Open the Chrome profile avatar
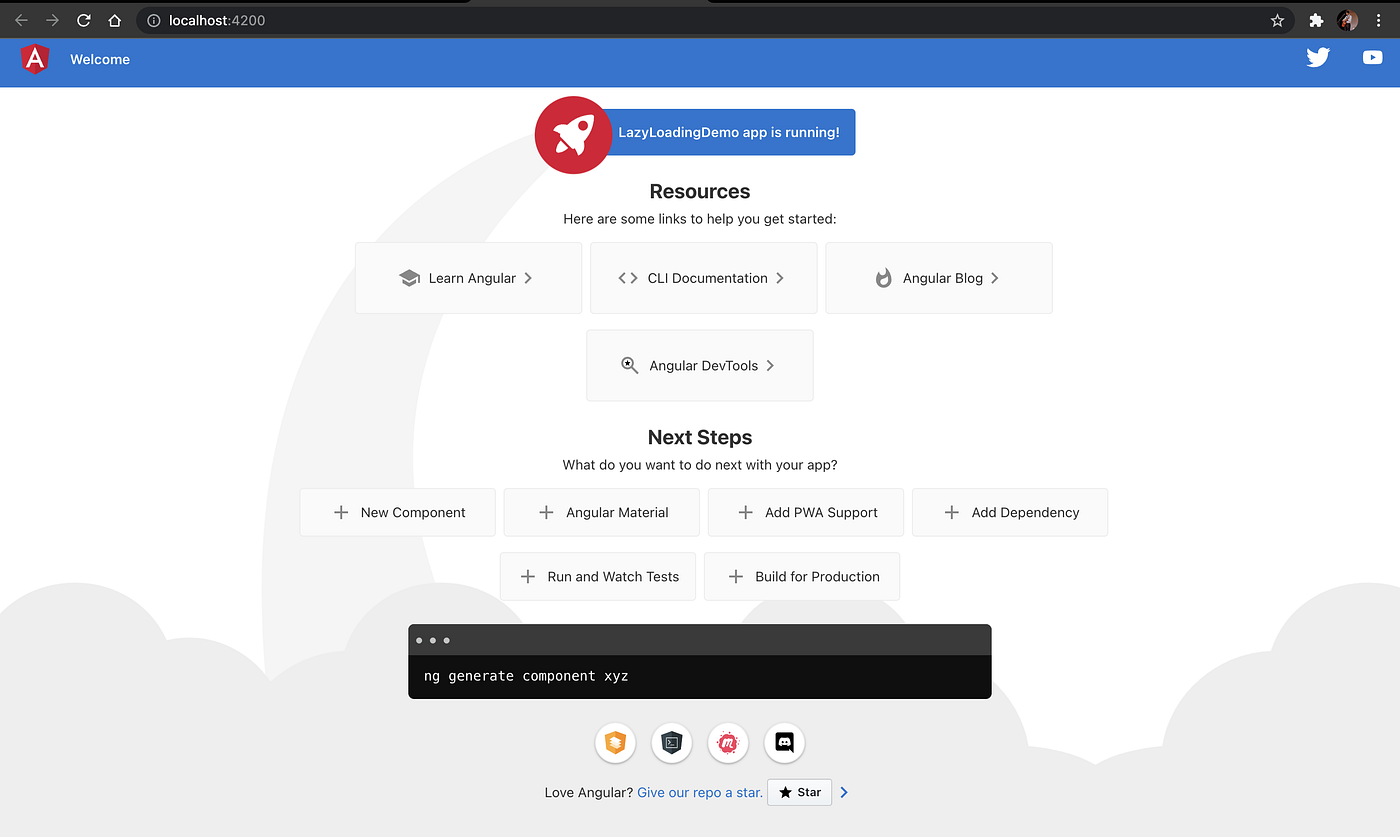 pos(1347,20)
